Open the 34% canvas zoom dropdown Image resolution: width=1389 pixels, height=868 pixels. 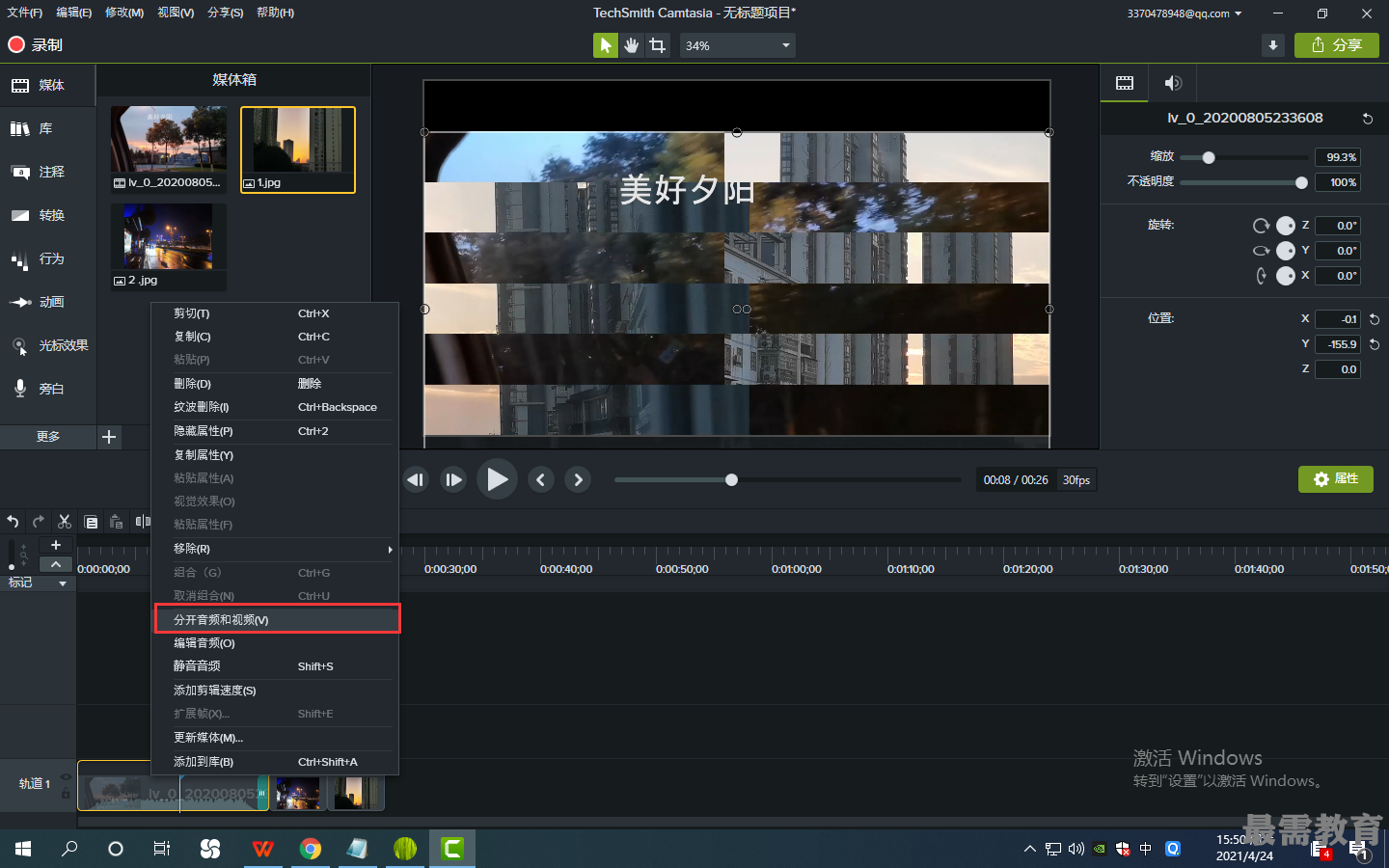tap(738, 45)
